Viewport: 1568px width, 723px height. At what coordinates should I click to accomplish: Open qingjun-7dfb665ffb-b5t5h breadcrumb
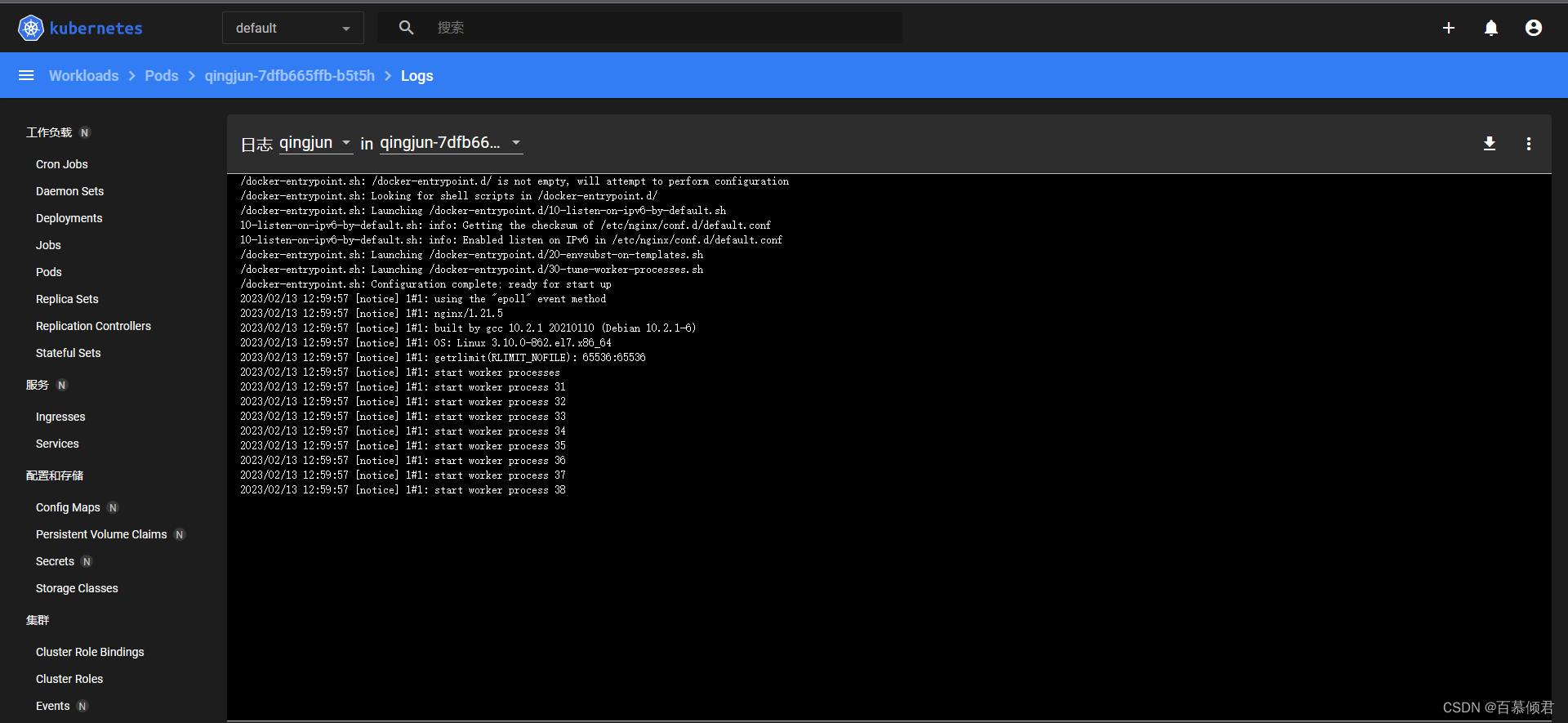pyautogui.click(x=290, y=75)
